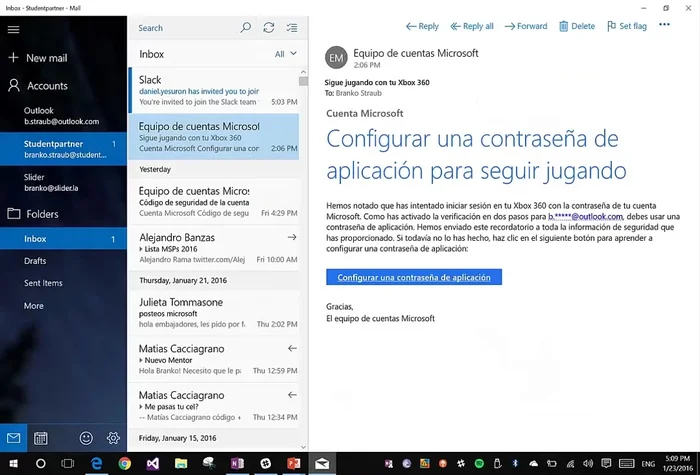Image resolution: width=700 pixels, height=475 pixels.
Task: Expand the Me pasas tu cel conversation
Action: pyautogui.click(x=141, y=407)
